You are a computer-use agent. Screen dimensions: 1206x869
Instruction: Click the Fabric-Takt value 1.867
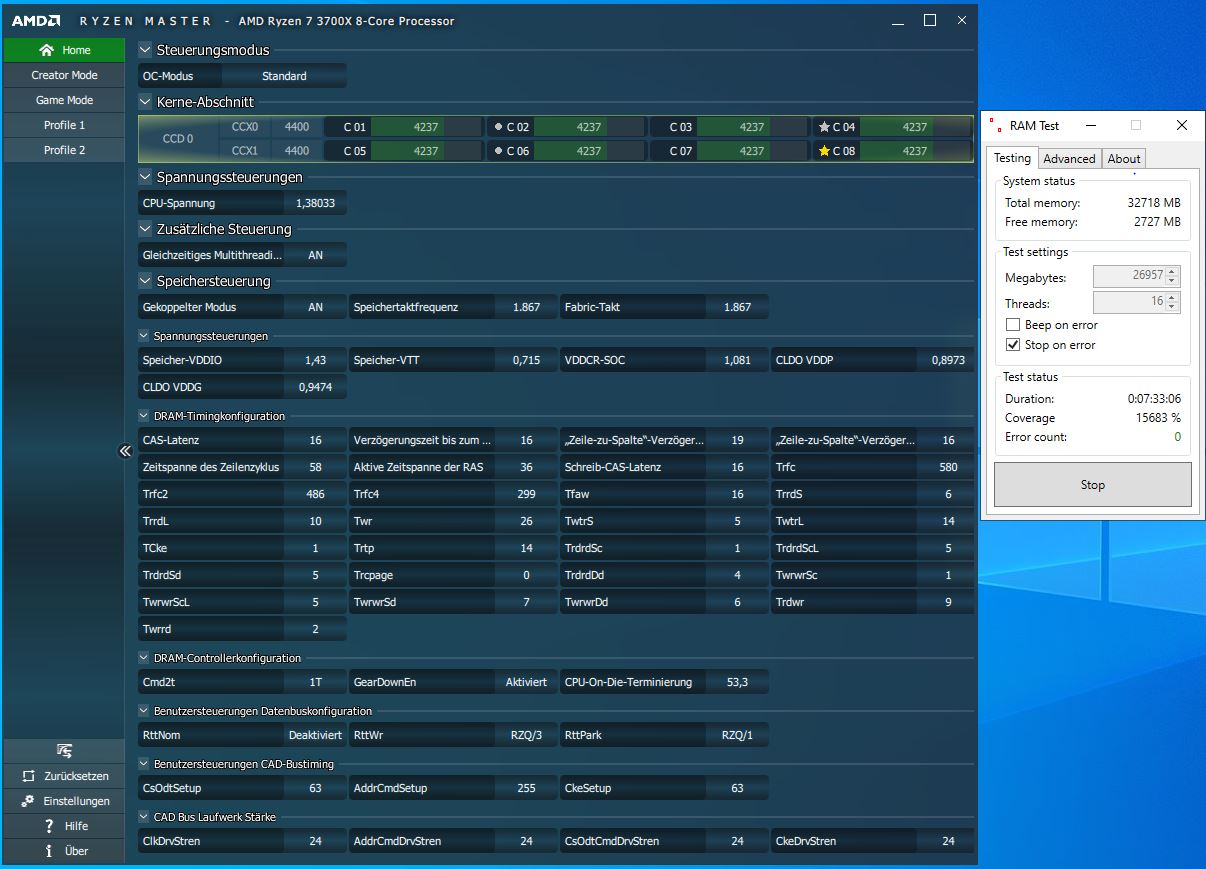(737, 307)
